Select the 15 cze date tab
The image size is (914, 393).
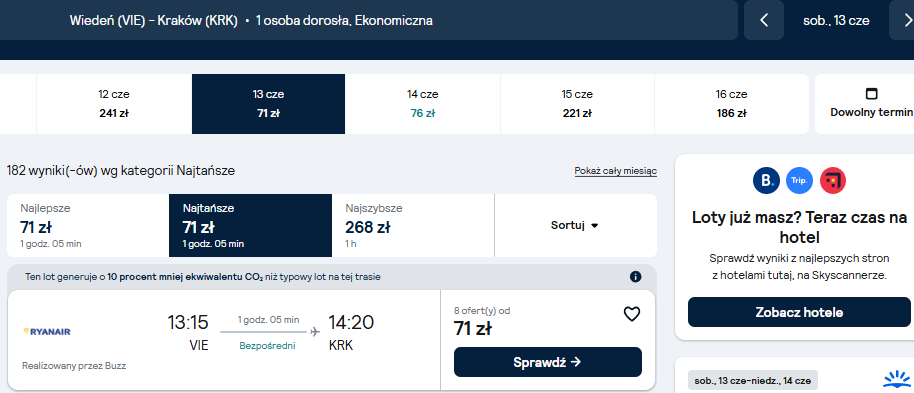tap(577, 104)
